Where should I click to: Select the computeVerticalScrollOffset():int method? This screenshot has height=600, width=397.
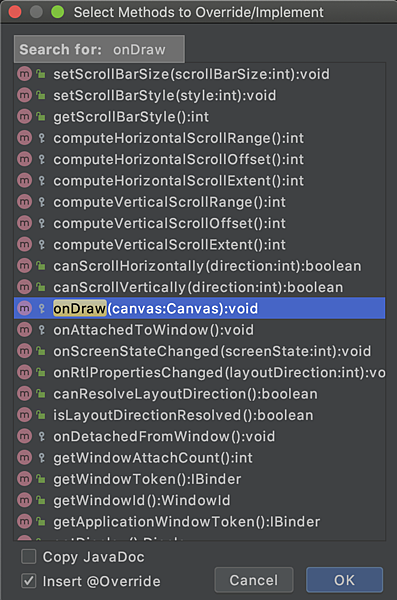pos(199,223)
